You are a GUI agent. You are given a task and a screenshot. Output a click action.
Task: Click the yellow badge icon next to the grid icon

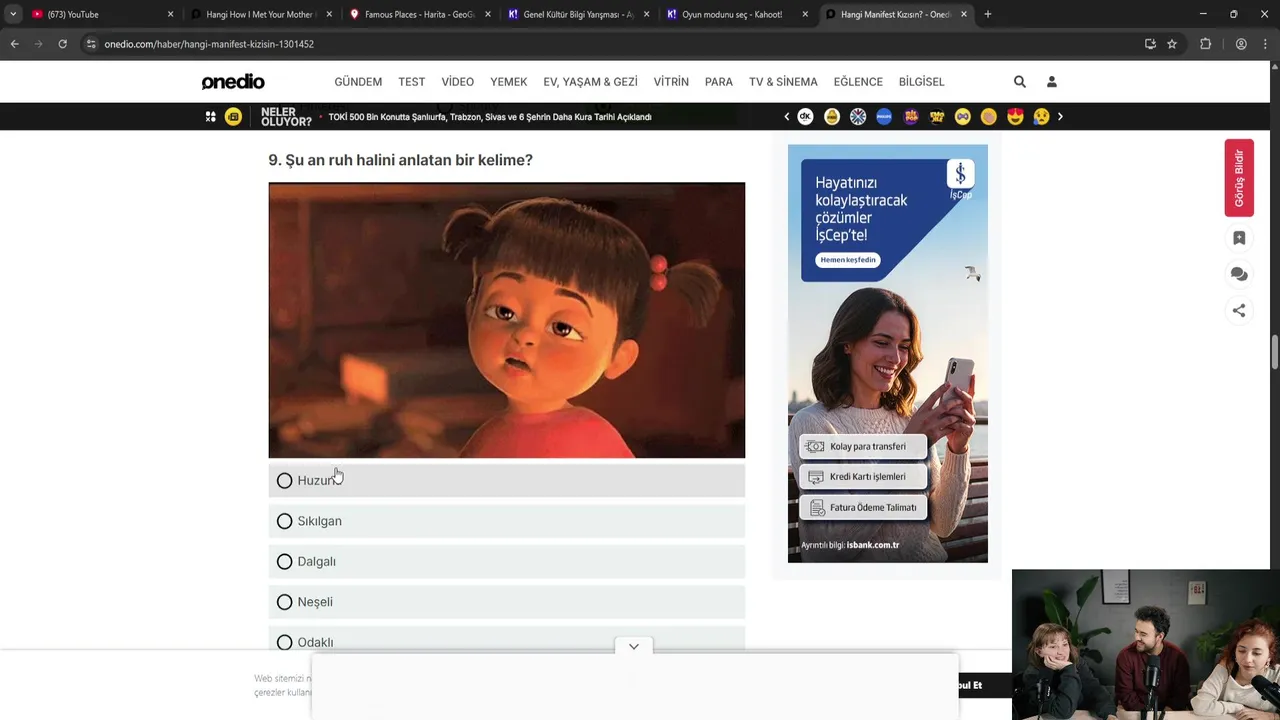pos(233,117)
